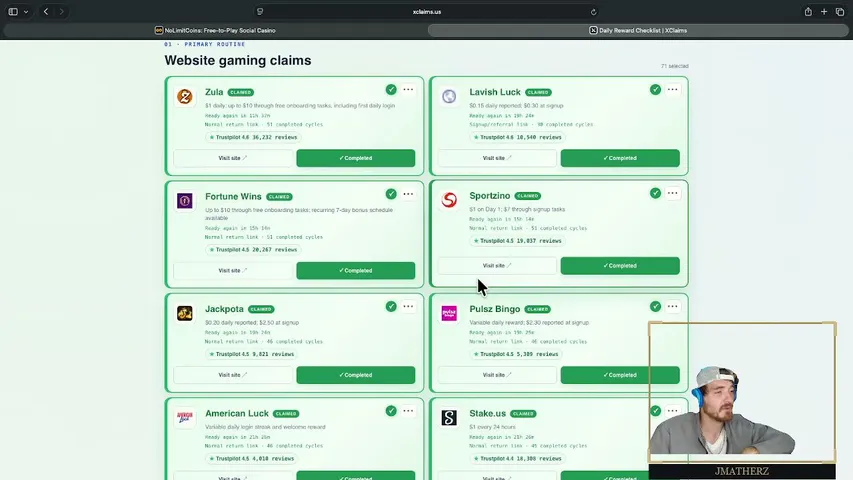Viewport: 853px width, 480px height.
Task: Click the Completed button on Fortune Wins
Action: pos(356,270)
